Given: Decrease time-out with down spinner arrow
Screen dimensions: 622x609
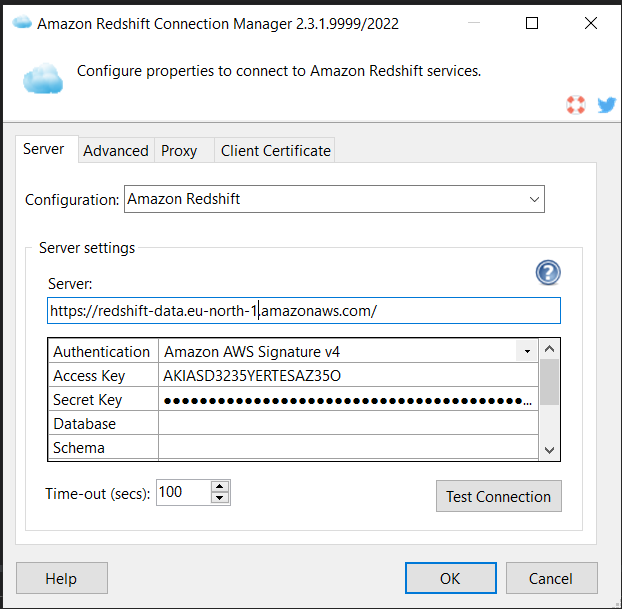Looking at the screenshot, I should click(220, 498).
